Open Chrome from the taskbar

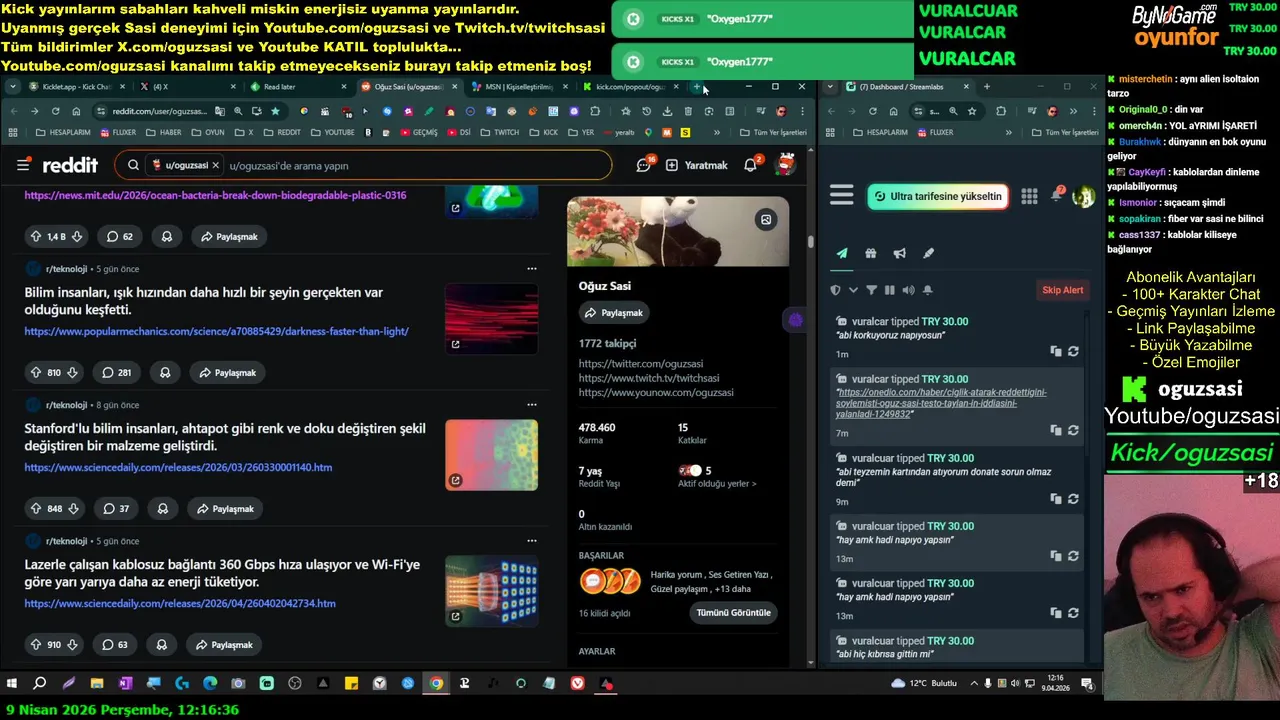pos(436,684)
